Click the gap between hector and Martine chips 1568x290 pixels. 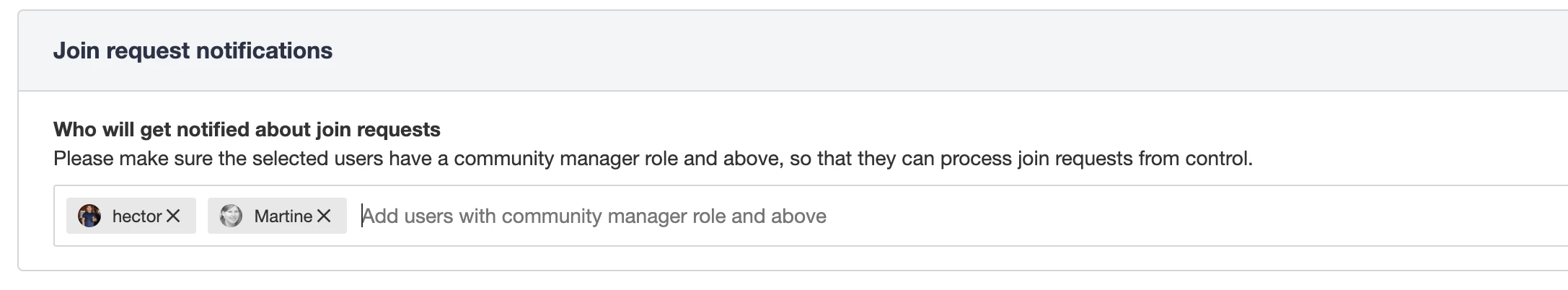click(202, 216)
